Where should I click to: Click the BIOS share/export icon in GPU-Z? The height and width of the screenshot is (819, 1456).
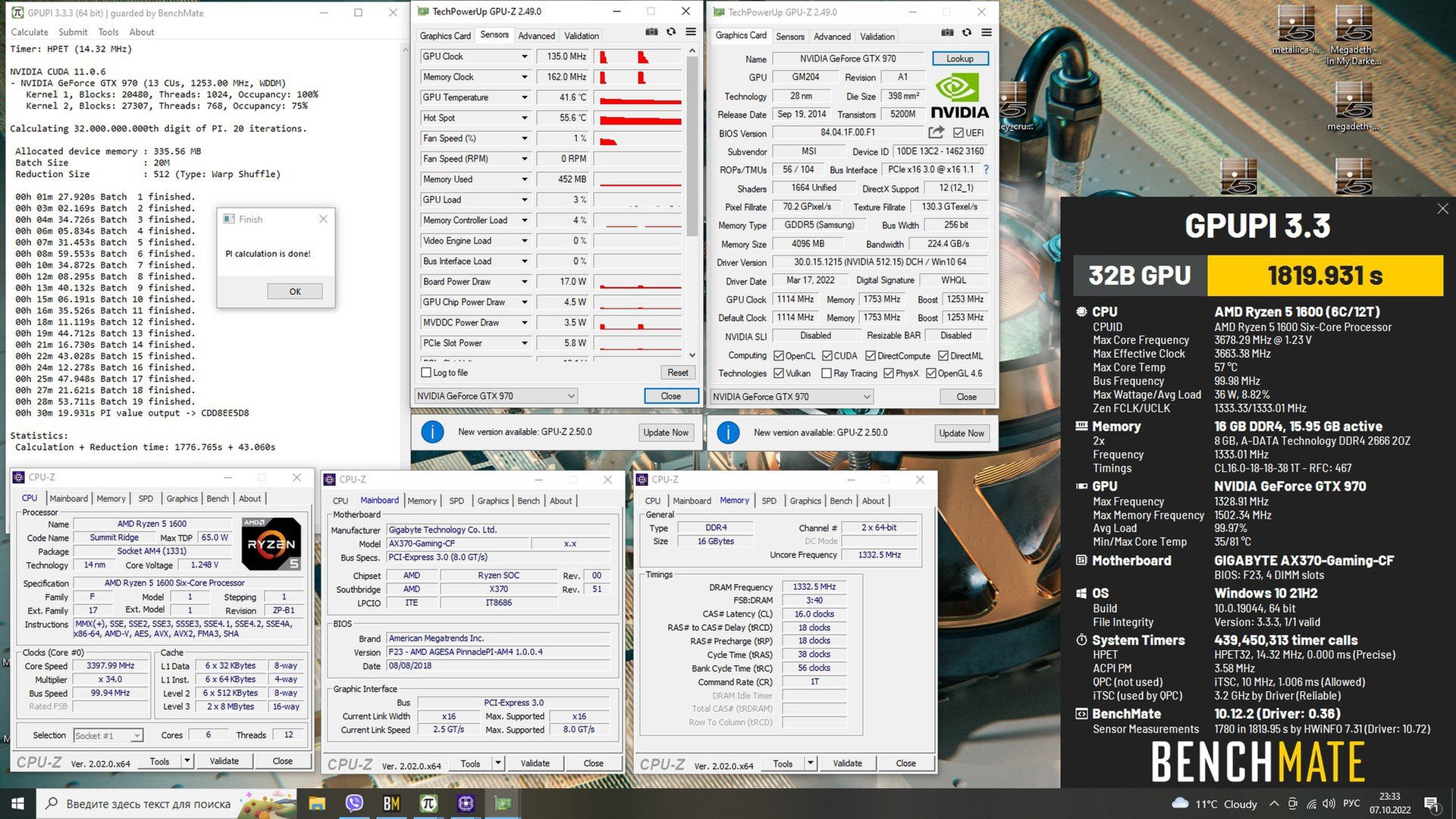[937, 133]
